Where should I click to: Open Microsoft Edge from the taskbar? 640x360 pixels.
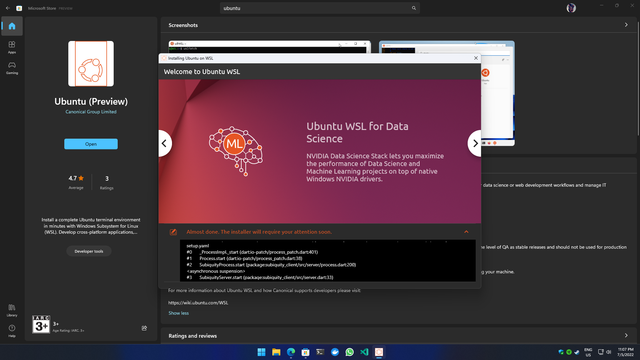(x=291, y=352)
